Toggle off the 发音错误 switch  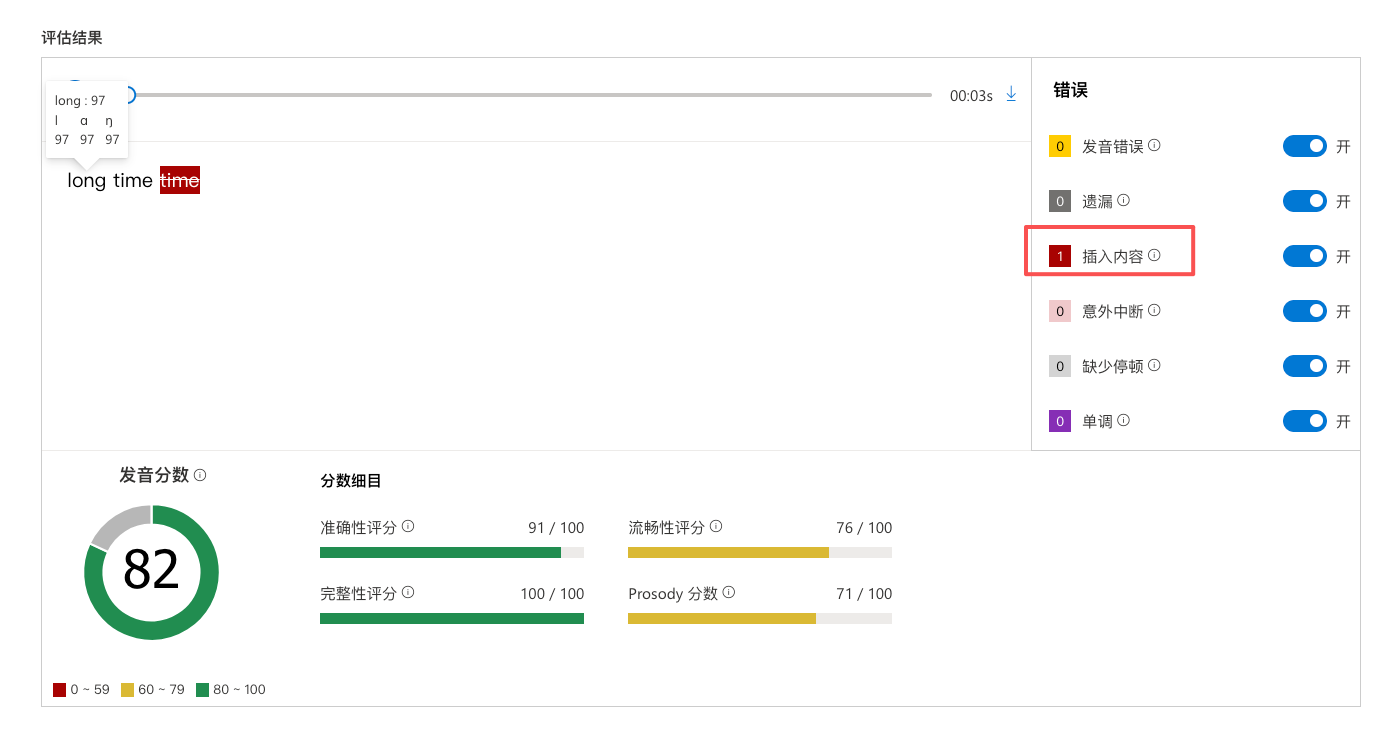[x=1304, y=146]
